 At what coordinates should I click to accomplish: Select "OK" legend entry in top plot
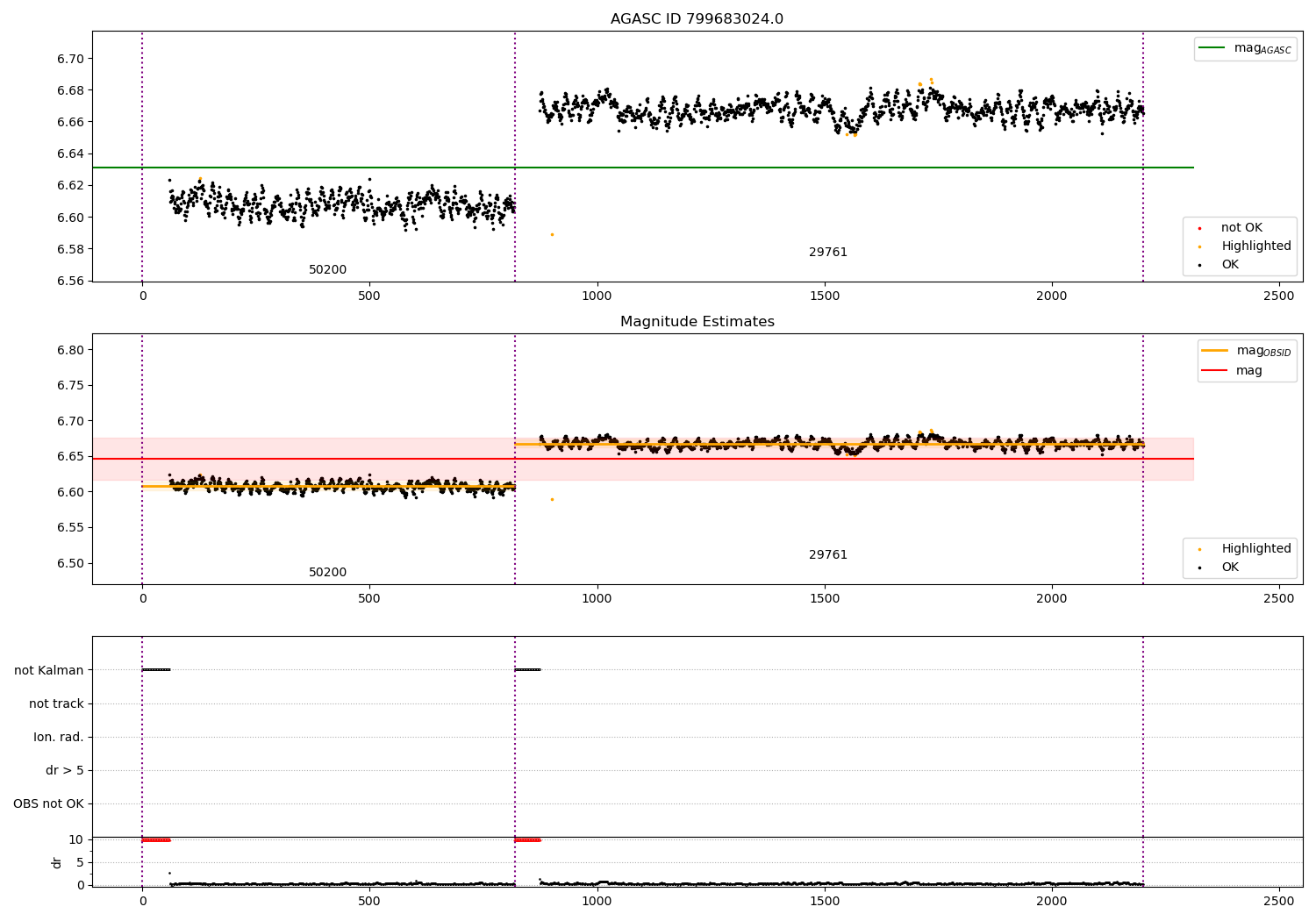(1230, 265)
